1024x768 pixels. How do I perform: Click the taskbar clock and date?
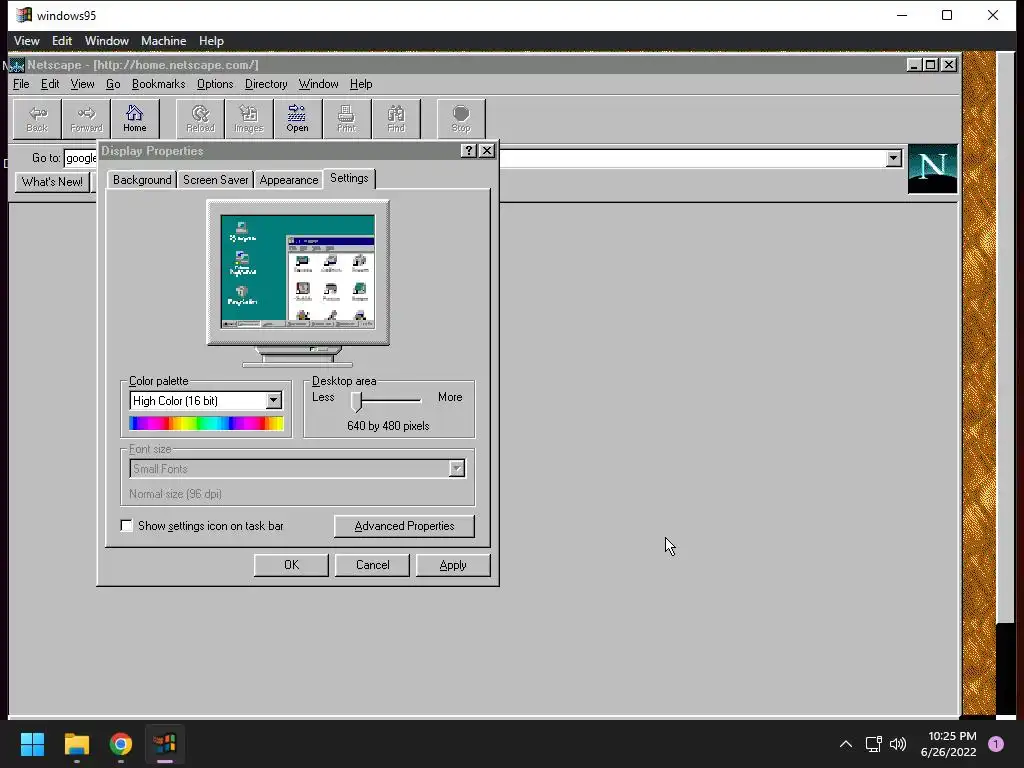click(948, 744)
